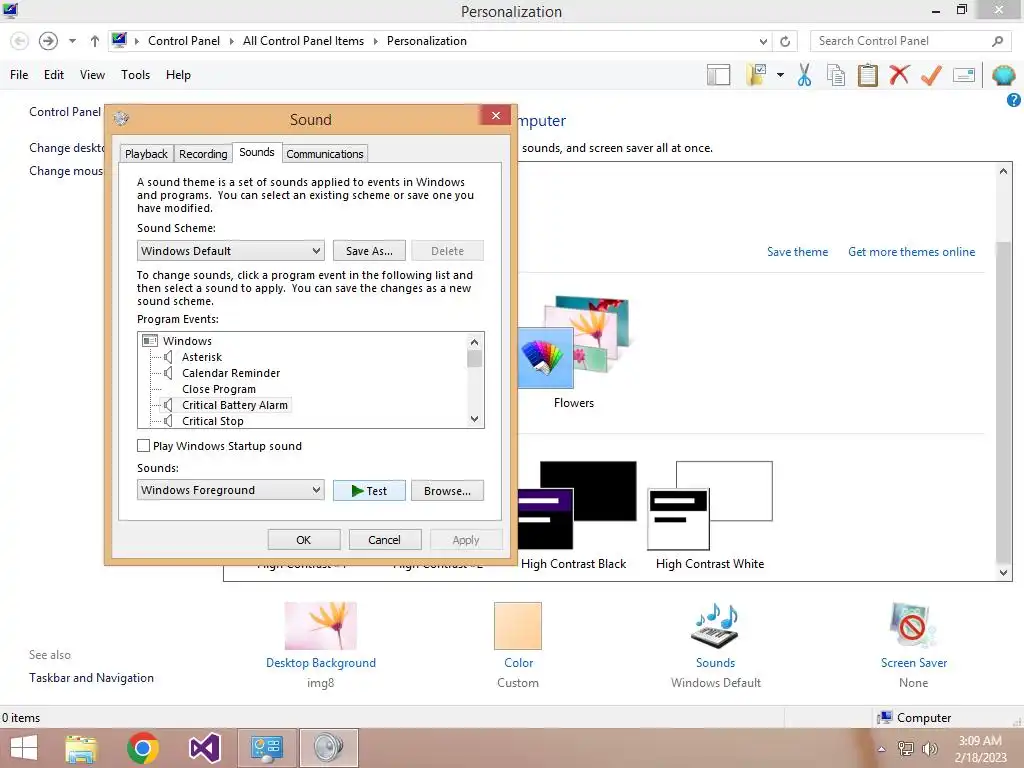Click Get more themes online link
Viewport: 1024px width, 768px height.
coord(911,252)
